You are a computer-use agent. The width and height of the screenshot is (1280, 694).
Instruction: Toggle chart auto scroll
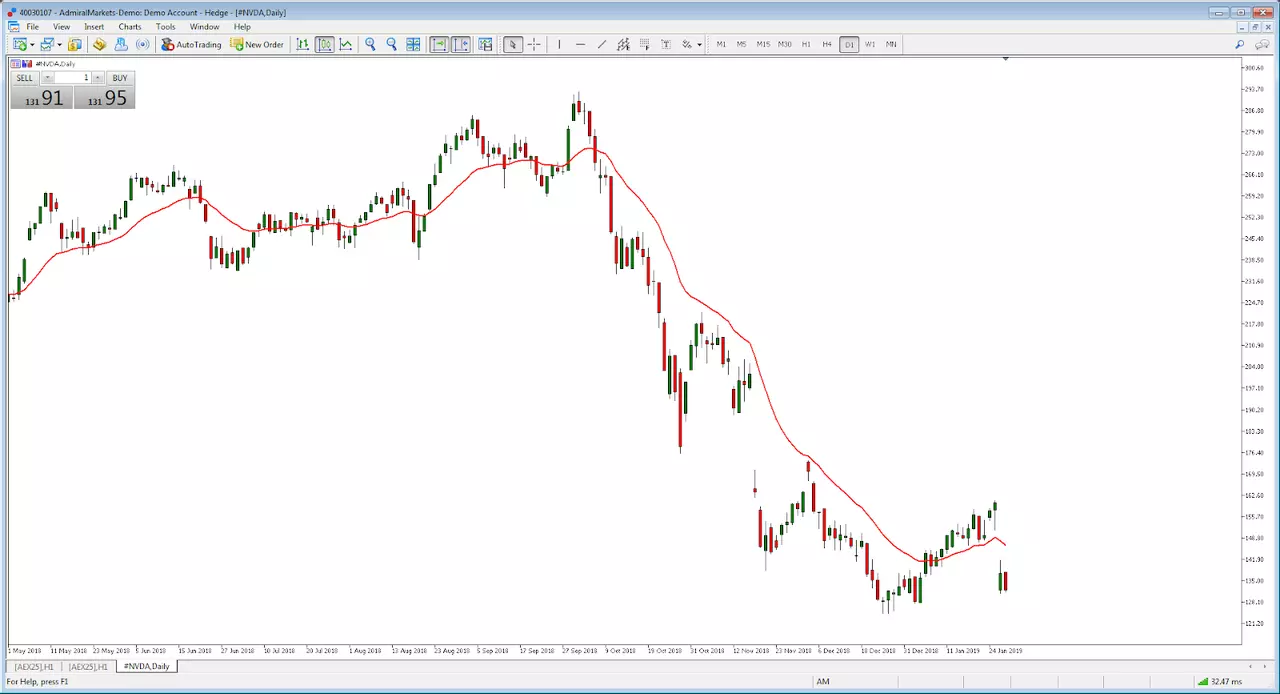click(x=439, y=44)
